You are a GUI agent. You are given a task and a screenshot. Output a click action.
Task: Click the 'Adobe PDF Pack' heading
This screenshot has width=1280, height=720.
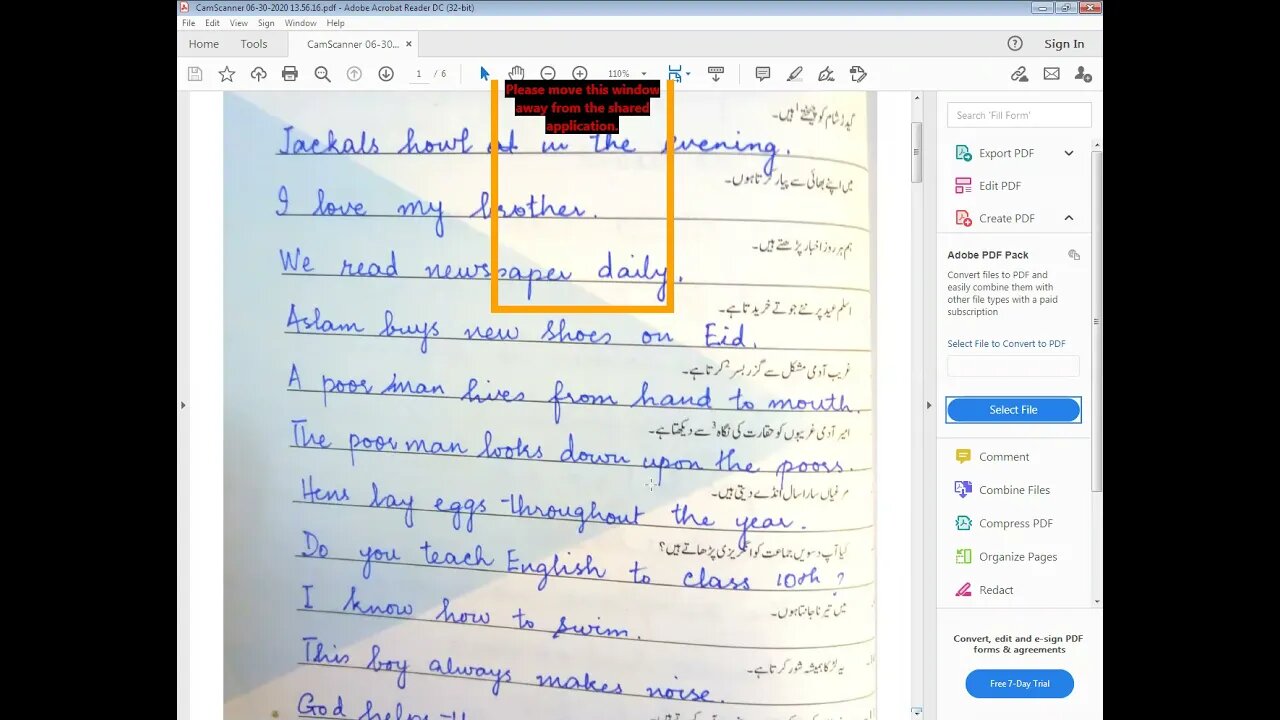(x=987, y=255)
